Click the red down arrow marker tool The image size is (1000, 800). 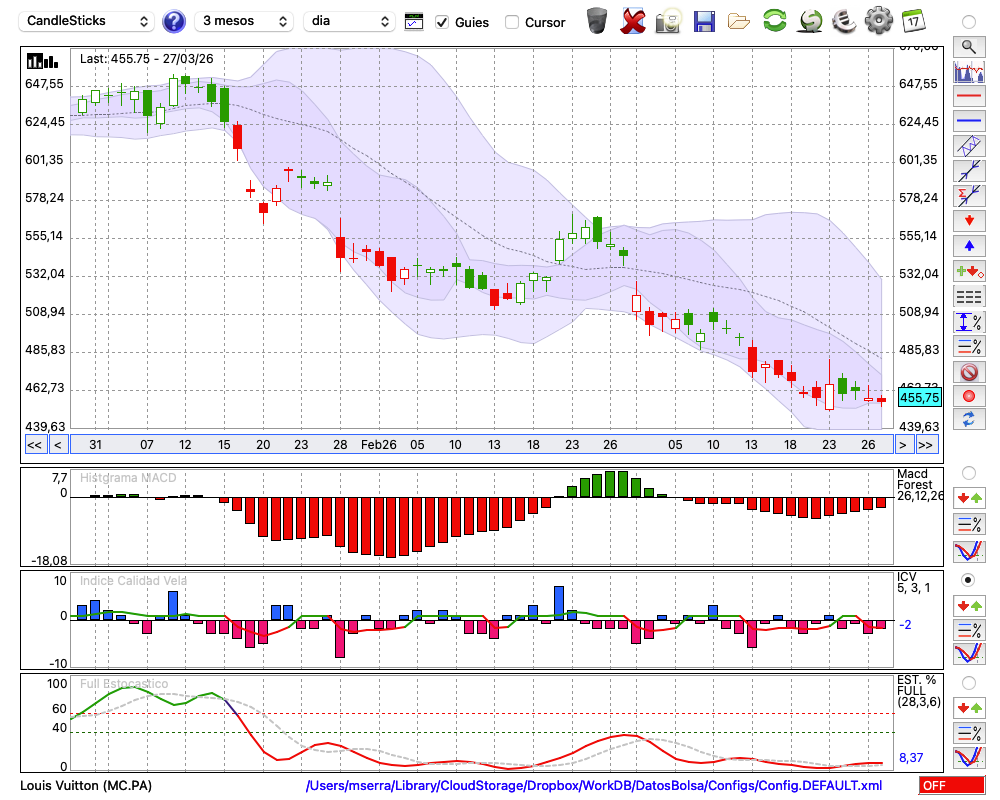tap(968, 220)
